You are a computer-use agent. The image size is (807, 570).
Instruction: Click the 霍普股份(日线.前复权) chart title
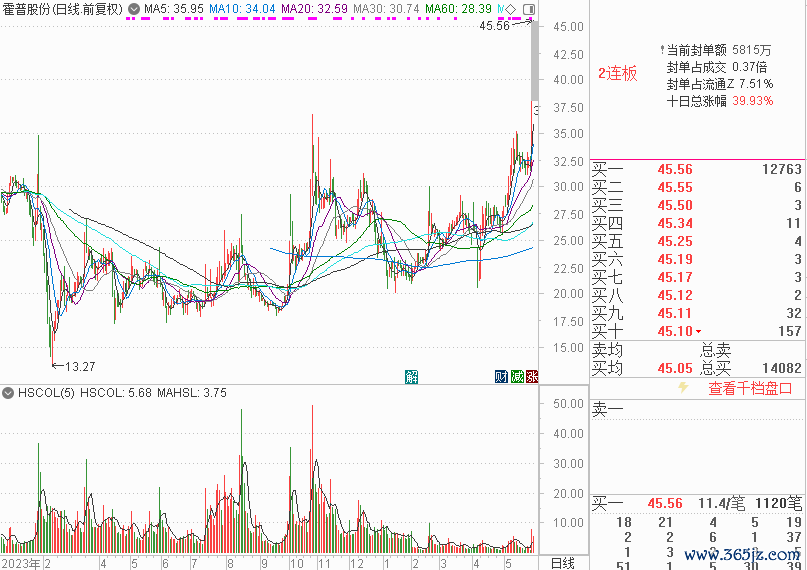(x=62, y=9)
